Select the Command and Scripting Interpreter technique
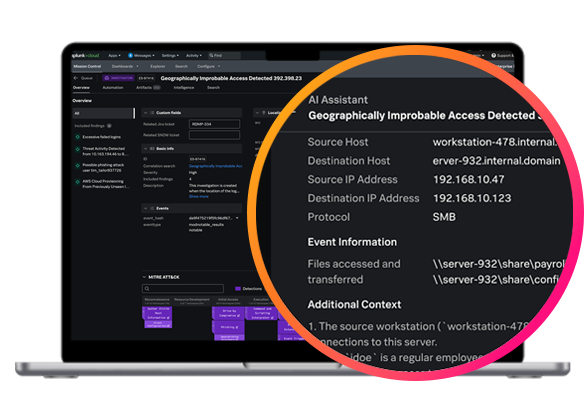Screen dimensions: 587x412 [261, 313]
